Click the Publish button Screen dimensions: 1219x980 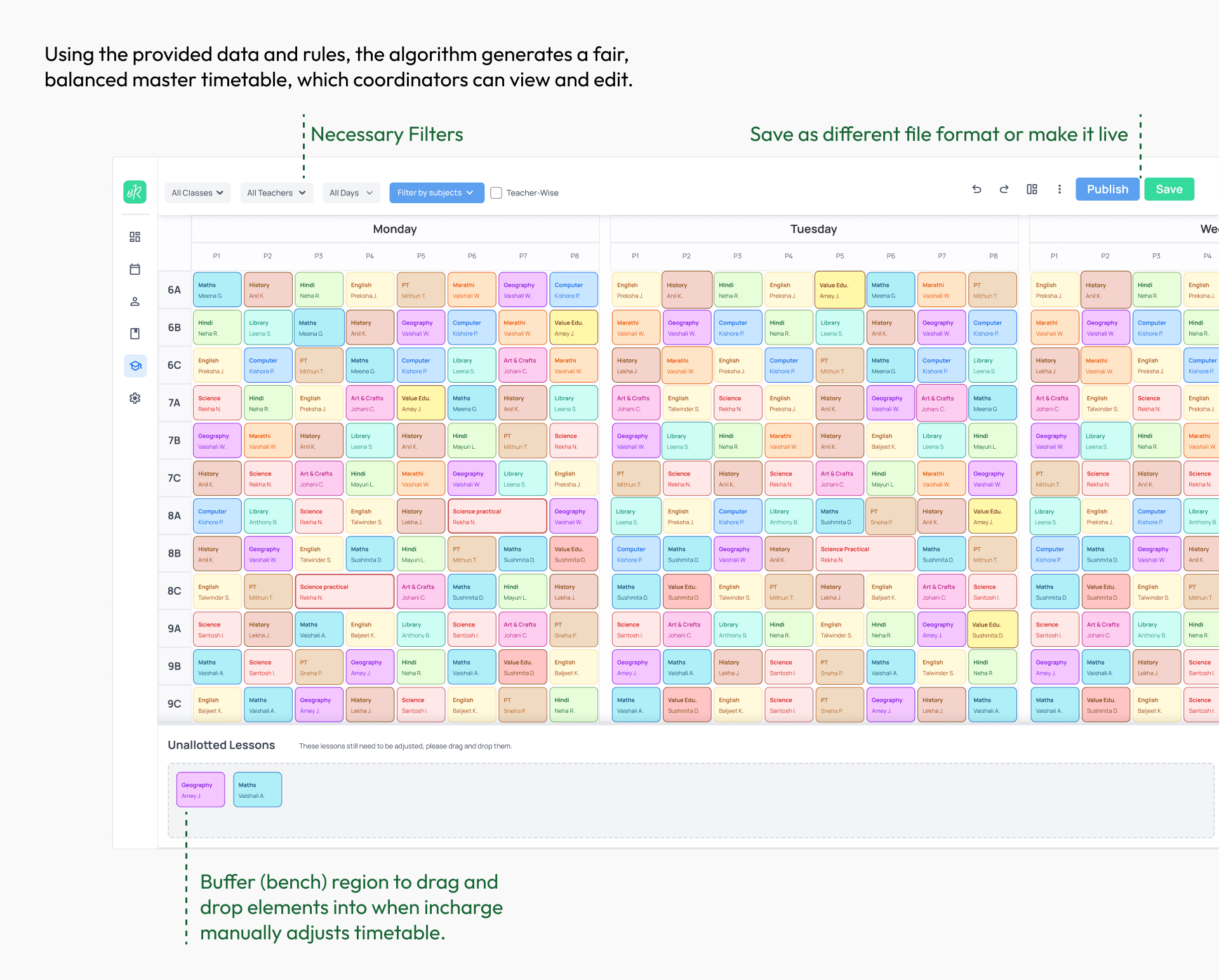(1107, 189)
